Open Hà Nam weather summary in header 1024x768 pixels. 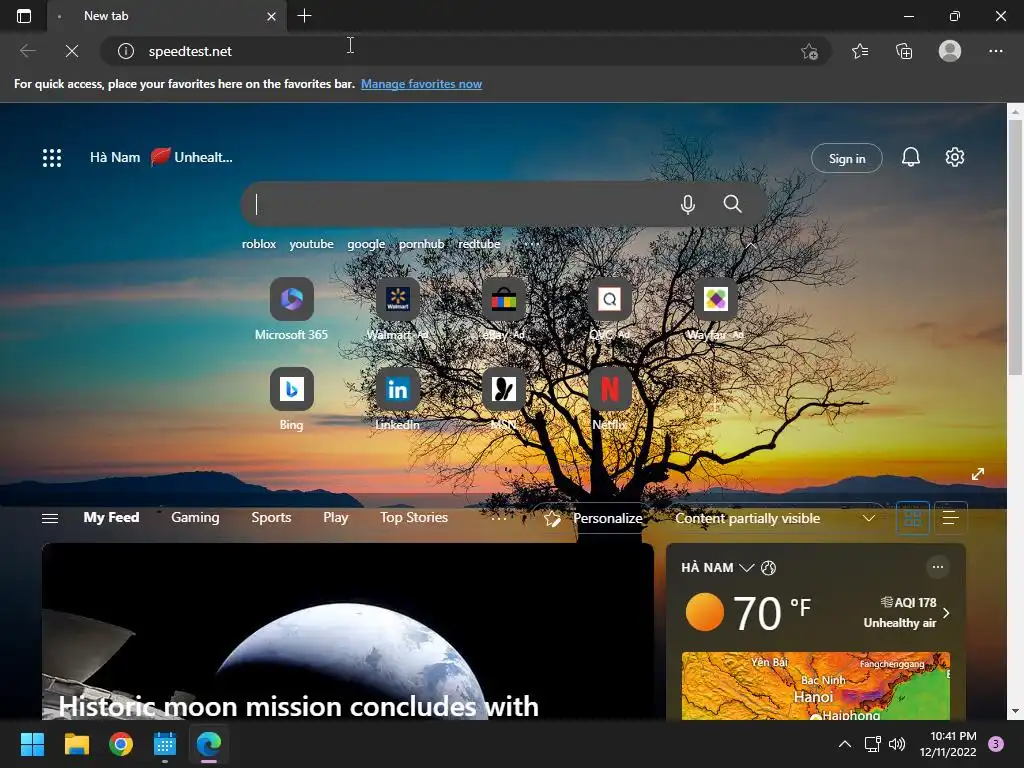click(161, 157)
